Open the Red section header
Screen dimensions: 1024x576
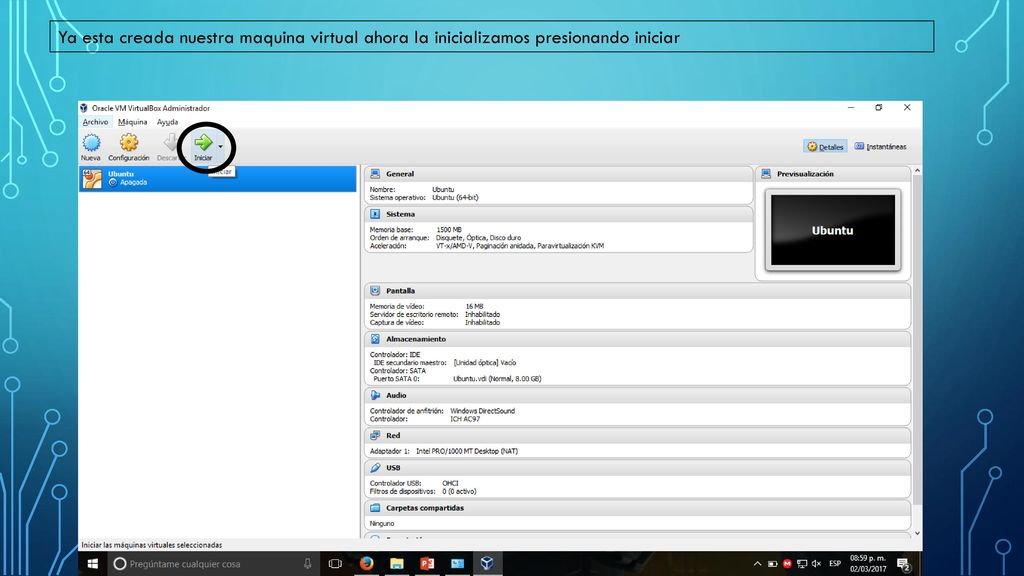point(637,435)
